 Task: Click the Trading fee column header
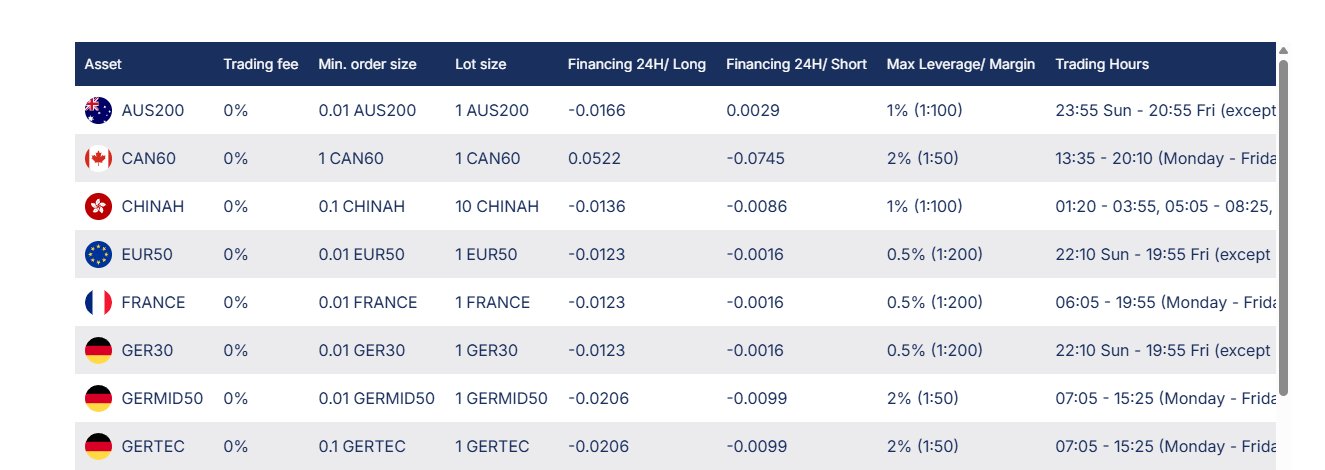click(x=260, y=64)
